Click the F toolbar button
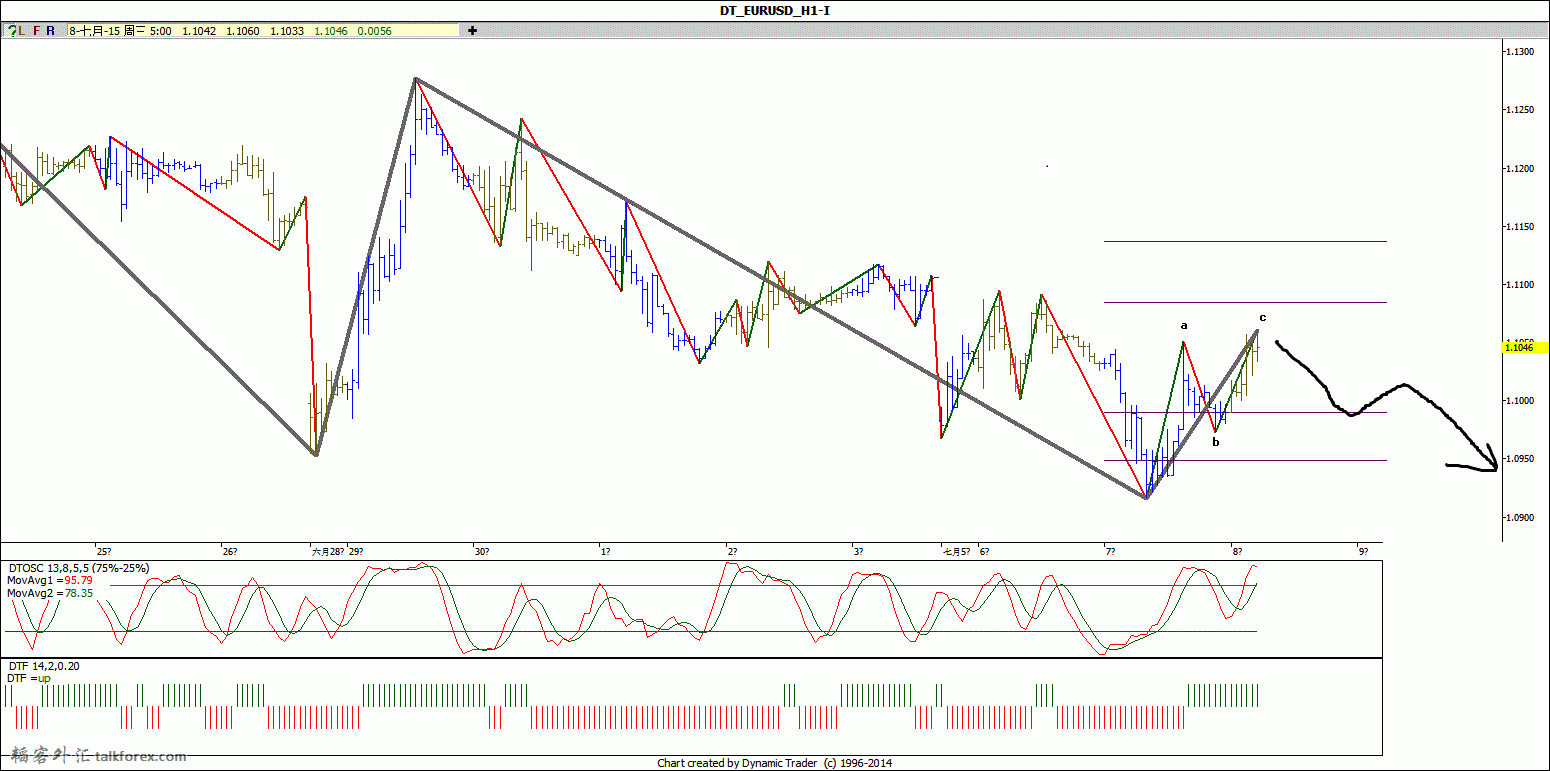Screen dimensions: 1550x771 click(x=36, y=30)
